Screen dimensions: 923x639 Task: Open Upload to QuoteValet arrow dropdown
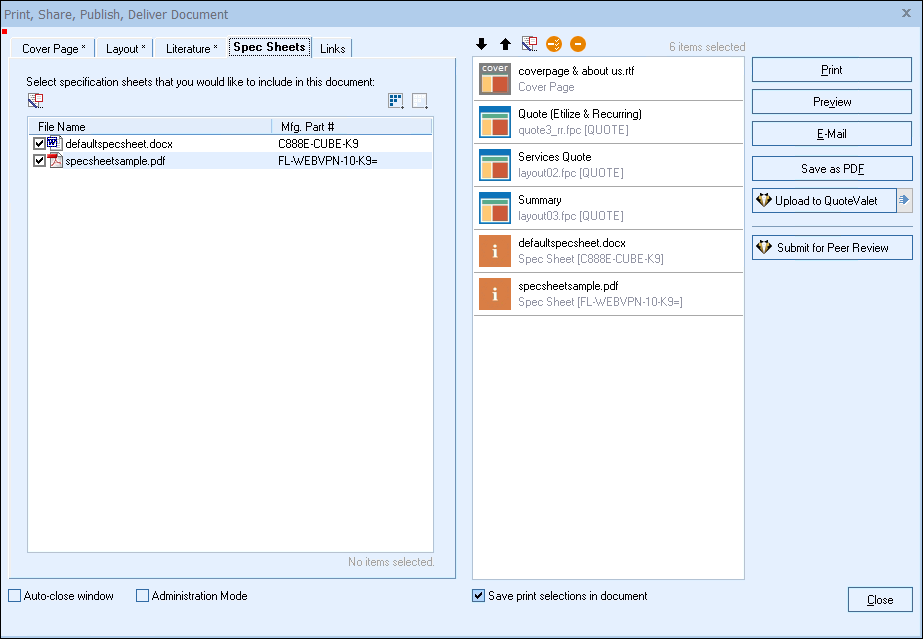click(x=904, y=201)
